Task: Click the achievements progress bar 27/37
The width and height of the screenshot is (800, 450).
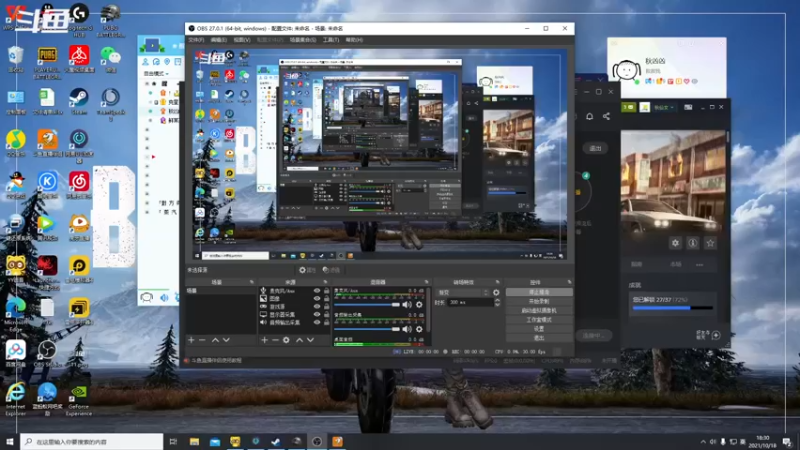Action: [x=672, y=308]
